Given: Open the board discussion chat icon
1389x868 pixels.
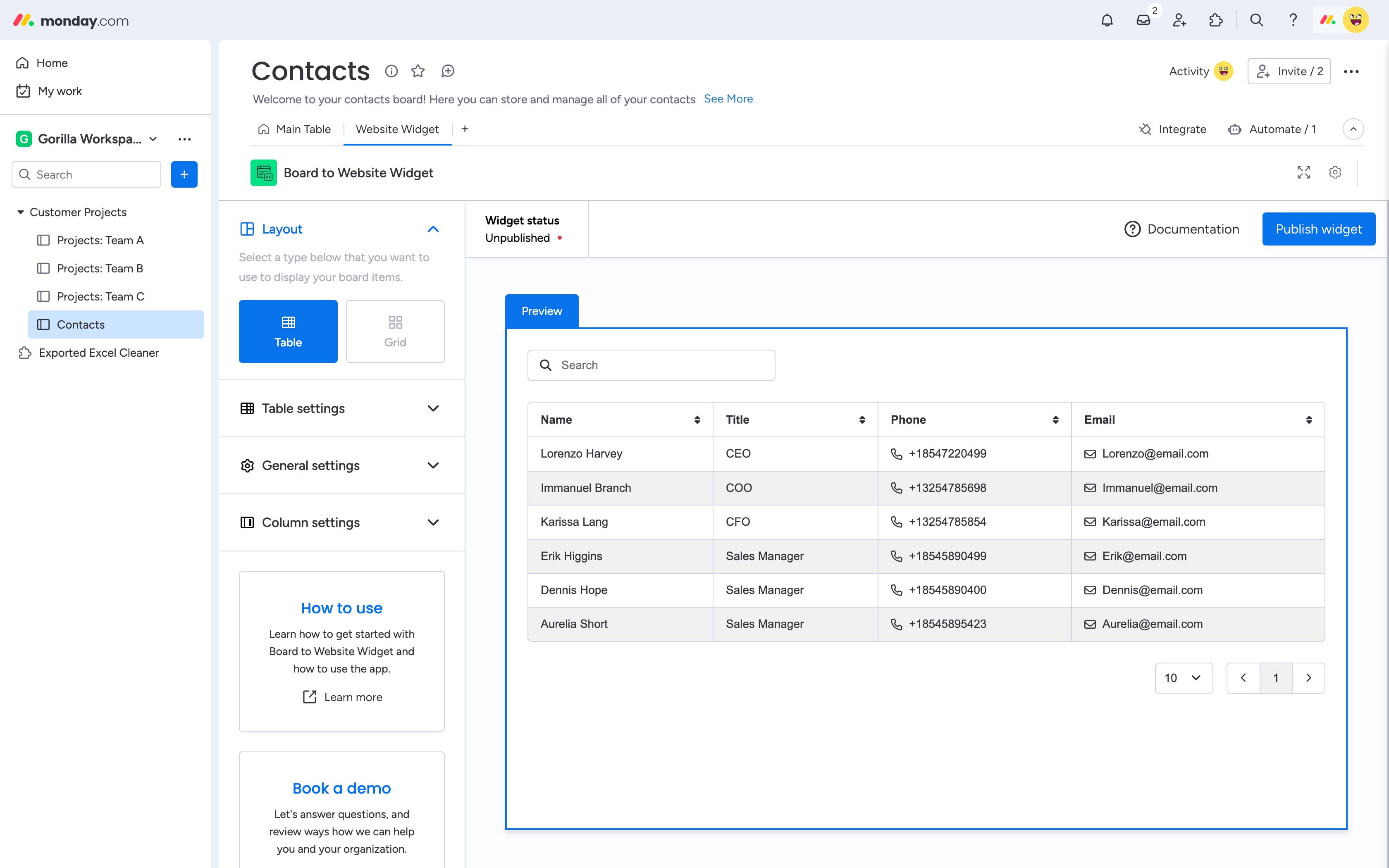Looking at the screenshot, I should tap(448, 71).
